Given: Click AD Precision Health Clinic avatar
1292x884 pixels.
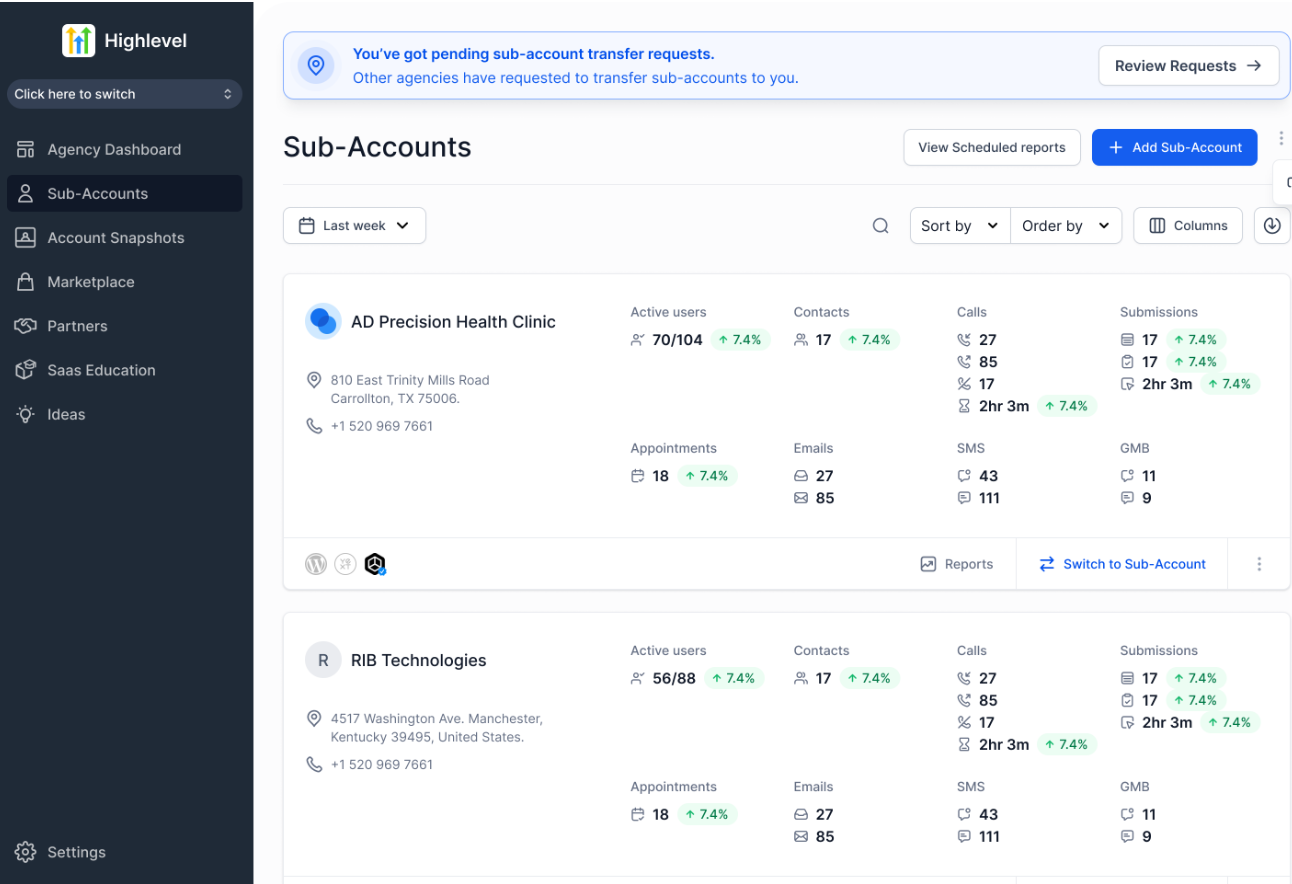Looking at the screenshot, I should point(323,322).
